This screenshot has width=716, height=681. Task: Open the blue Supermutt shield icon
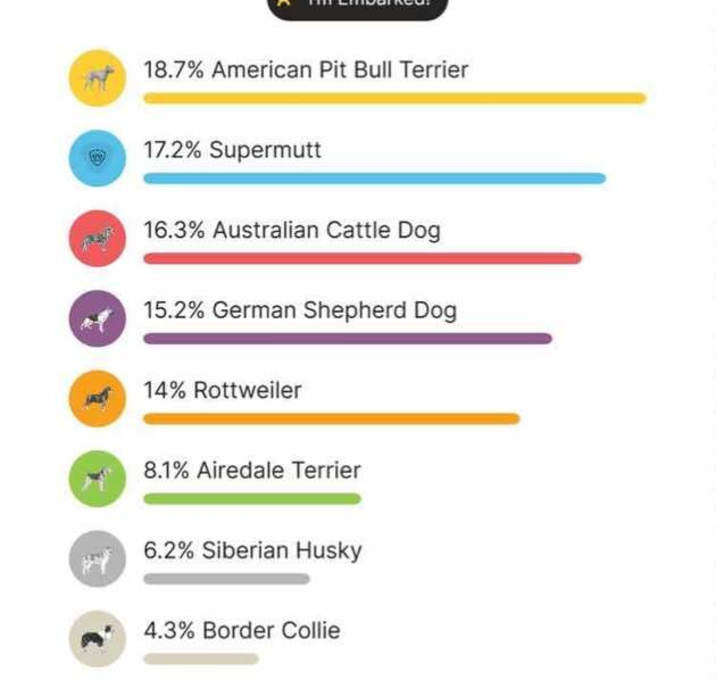97,158
